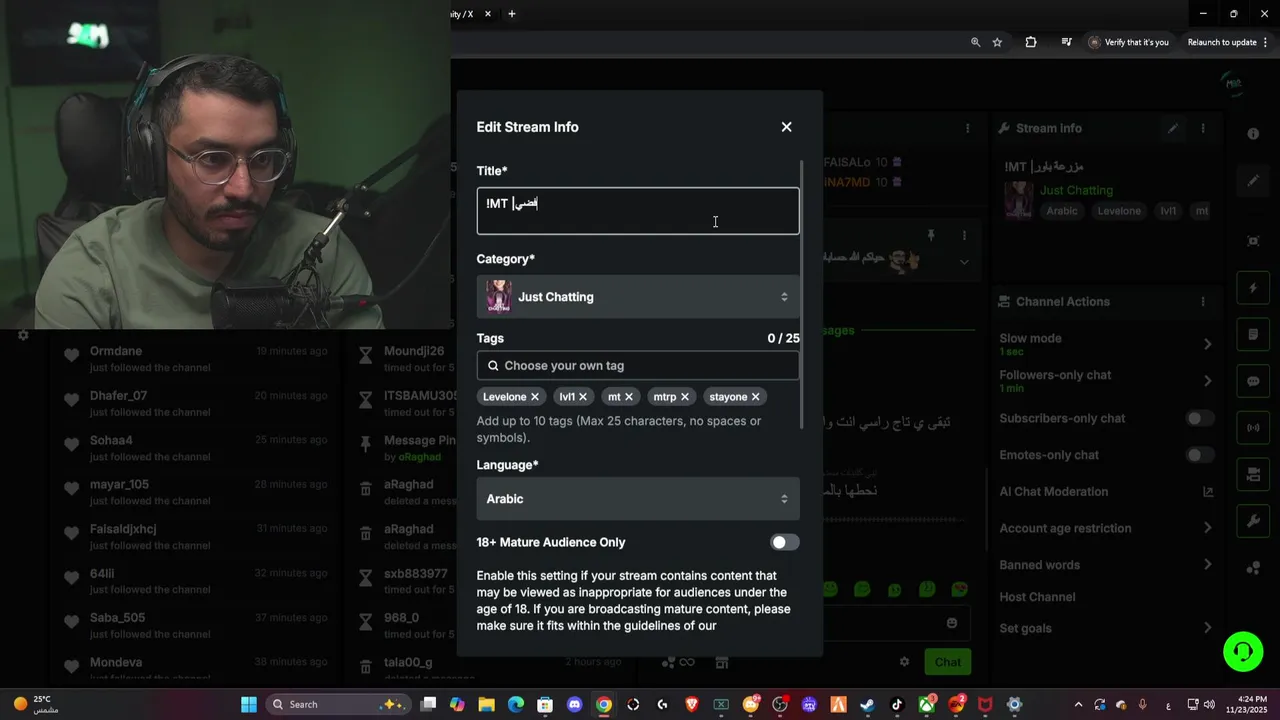This screenshot has width=1280, height=720.
Task: Toggle 18+ Mature Audience Only switch
Action: coord(785,542)
